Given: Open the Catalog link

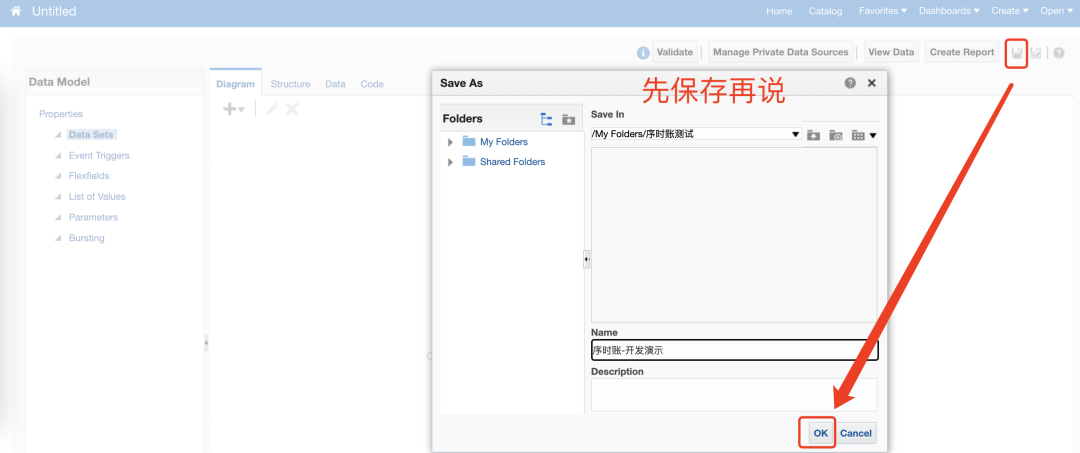Looking at the screenshot, I should click(825, 11).
